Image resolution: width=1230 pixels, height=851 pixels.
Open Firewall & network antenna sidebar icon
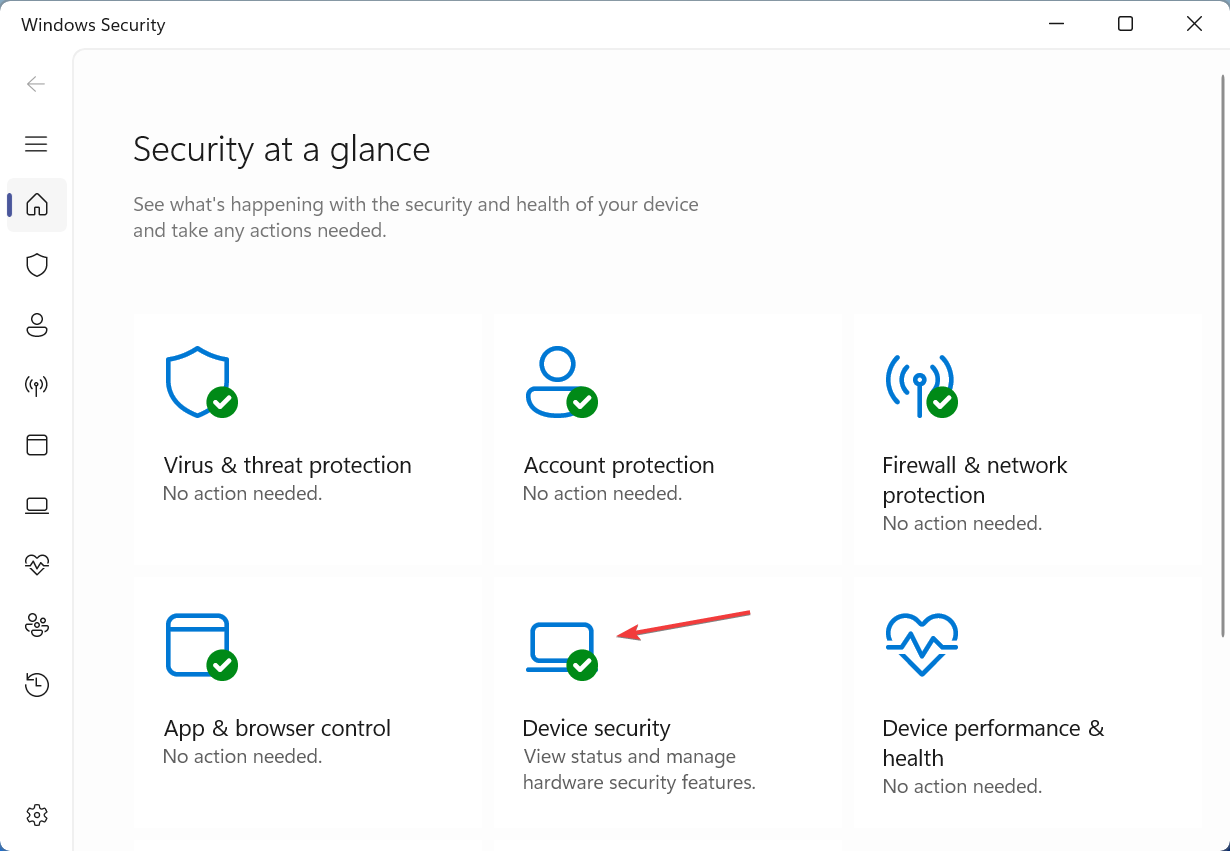point(37,385)
